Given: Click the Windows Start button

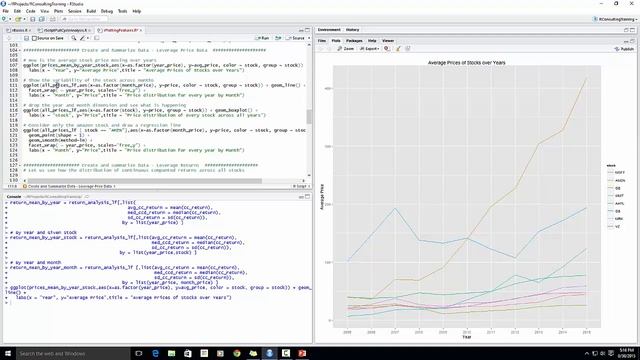Looking at the screenshot, I should click(x=8, y=353).
